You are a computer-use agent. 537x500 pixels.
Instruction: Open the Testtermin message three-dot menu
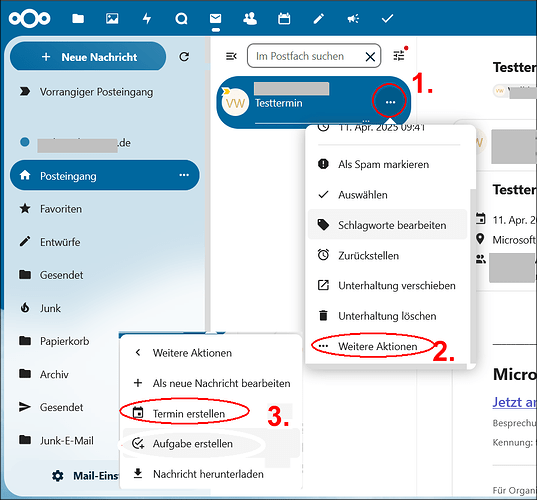click(390, 102)
